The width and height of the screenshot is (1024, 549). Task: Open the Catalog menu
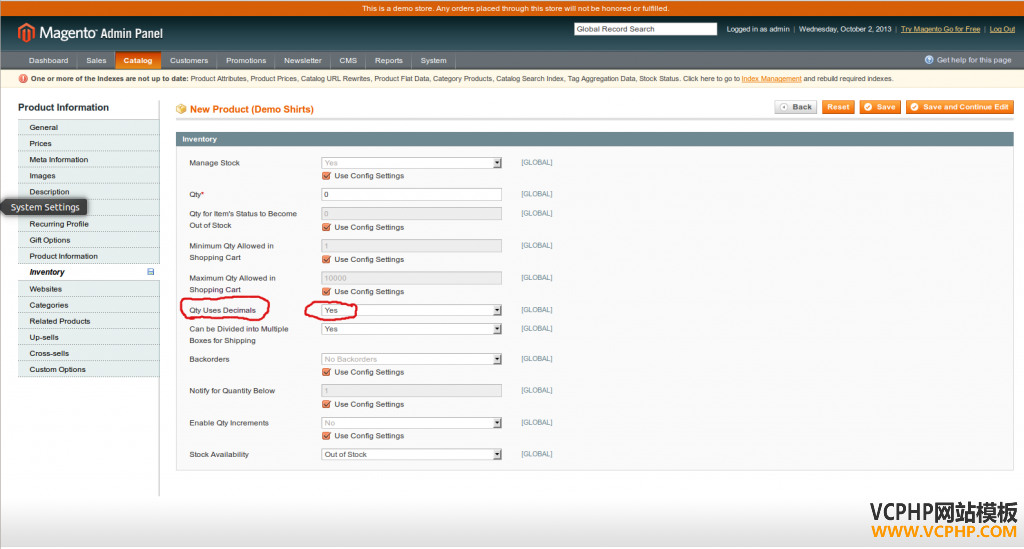(138, 61)
